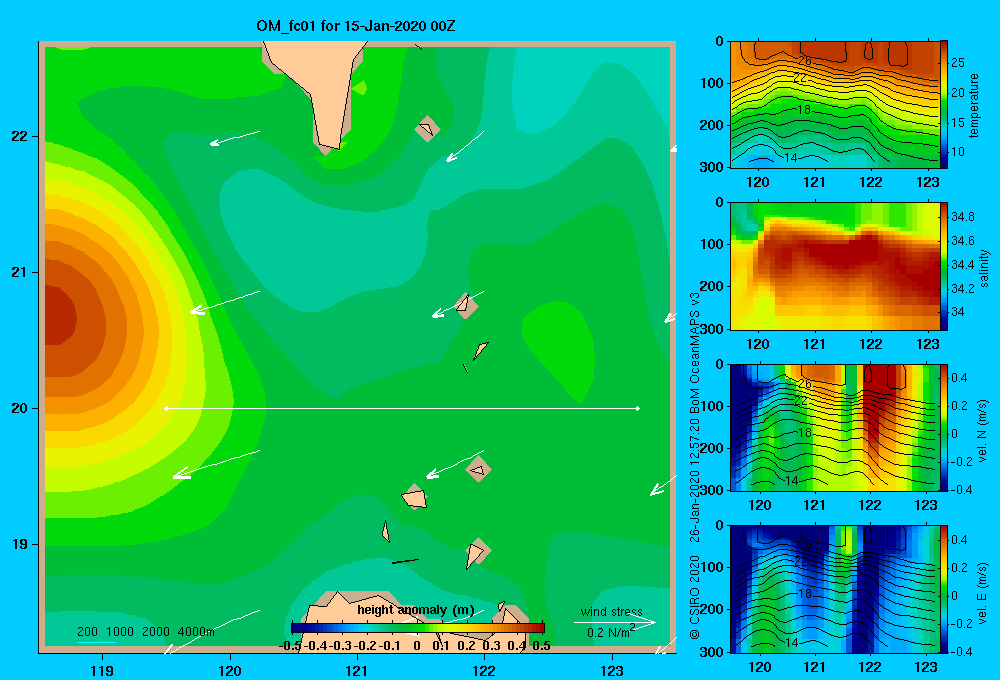Image resolution: width=1000 pixels, height=680 pixels.
Task: Click the '18' contour label in vel. N panel
Action: pos(804,432)
